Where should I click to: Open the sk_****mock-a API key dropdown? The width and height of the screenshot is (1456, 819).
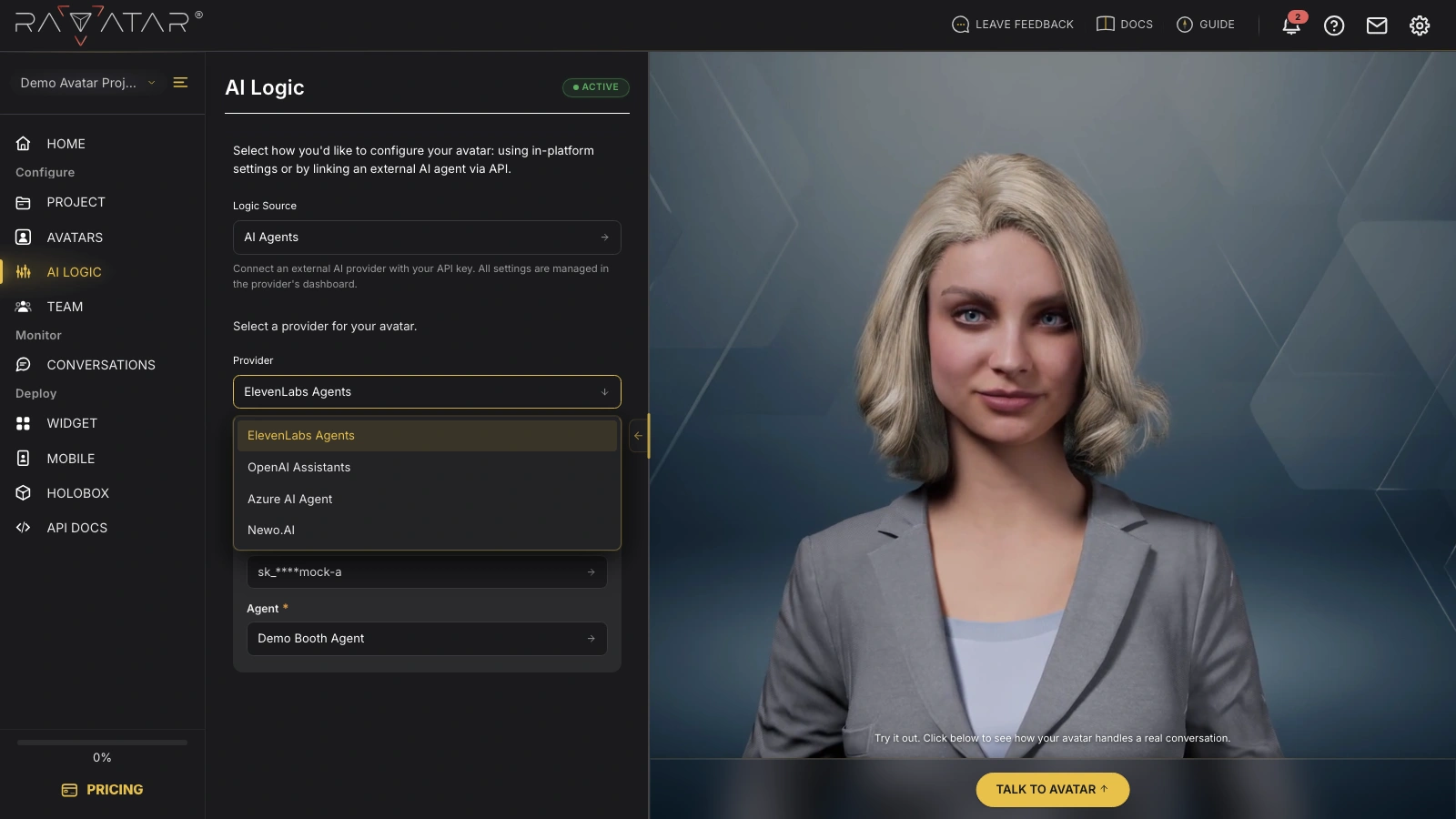click(x=427, y=572)
